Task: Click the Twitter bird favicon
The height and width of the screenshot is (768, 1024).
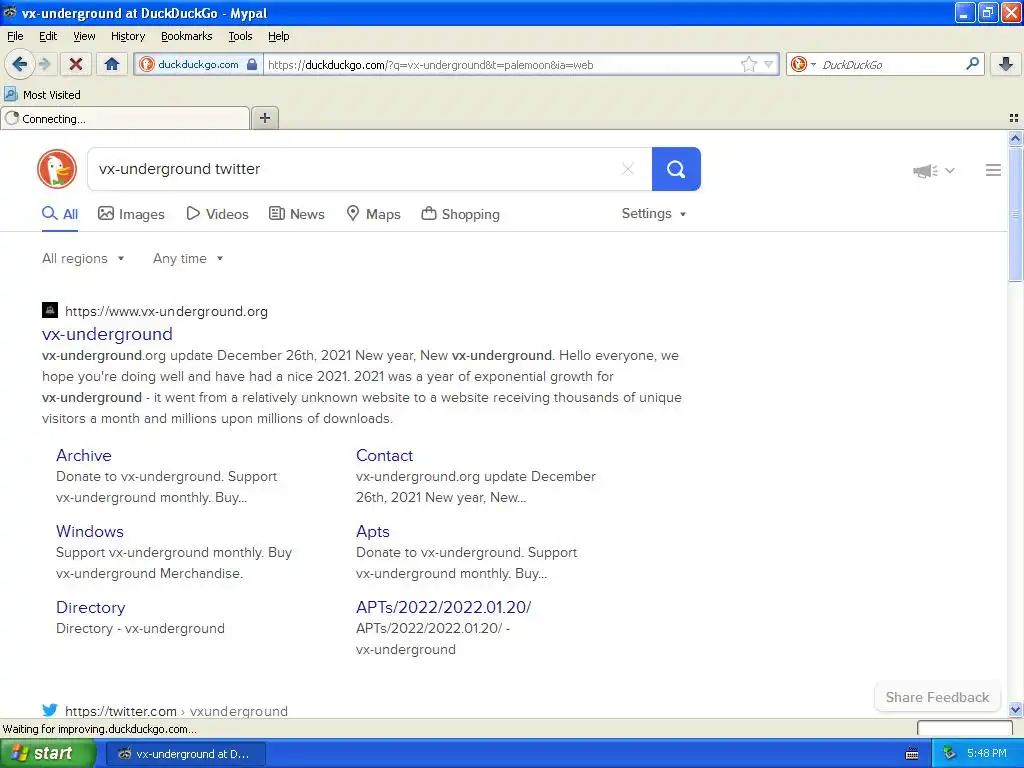Action: click(50, 711)
